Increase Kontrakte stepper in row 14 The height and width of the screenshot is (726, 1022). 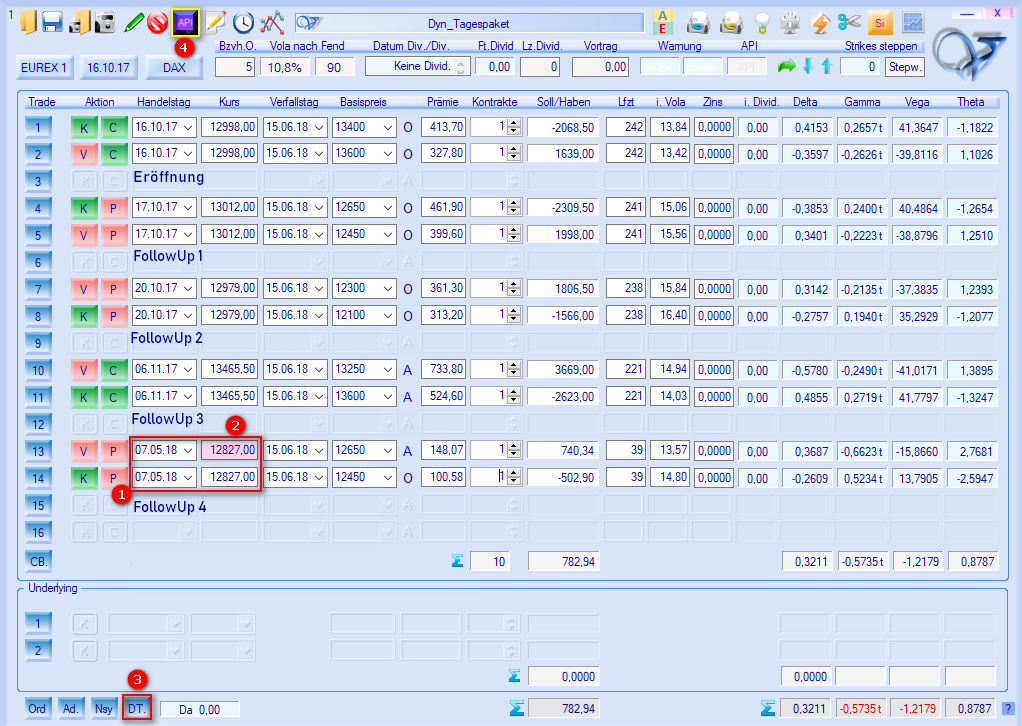514,473
